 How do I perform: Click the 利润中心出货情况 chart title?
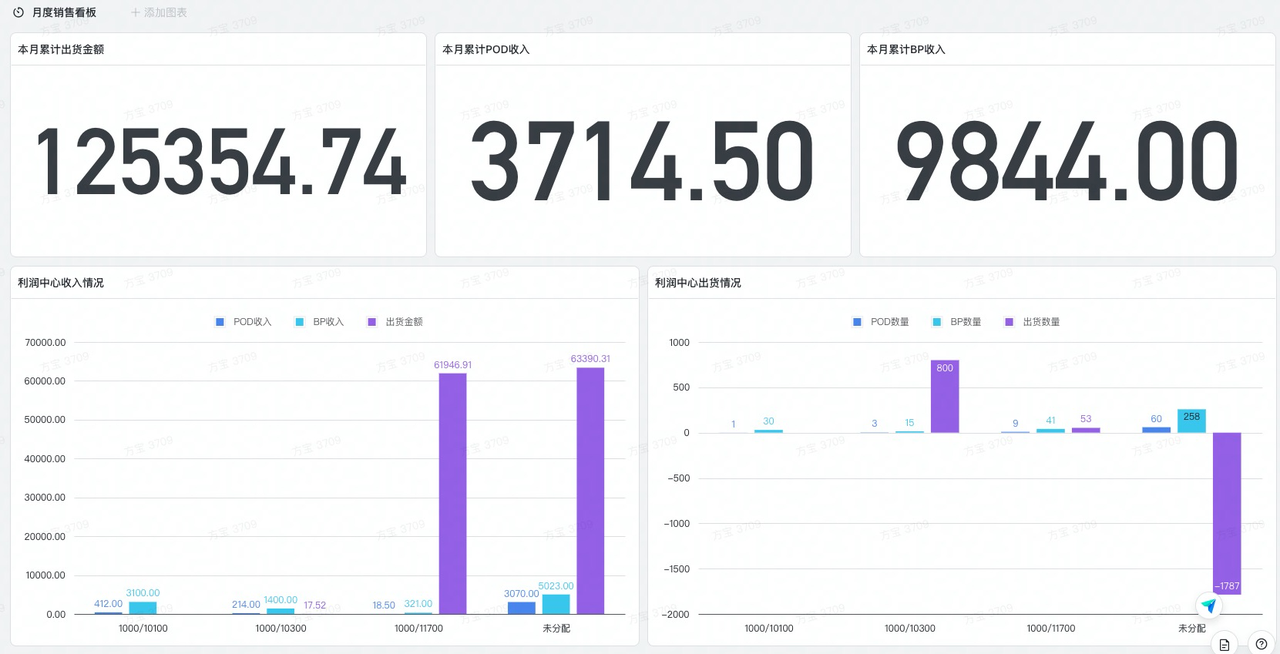[x=698, y=283]
